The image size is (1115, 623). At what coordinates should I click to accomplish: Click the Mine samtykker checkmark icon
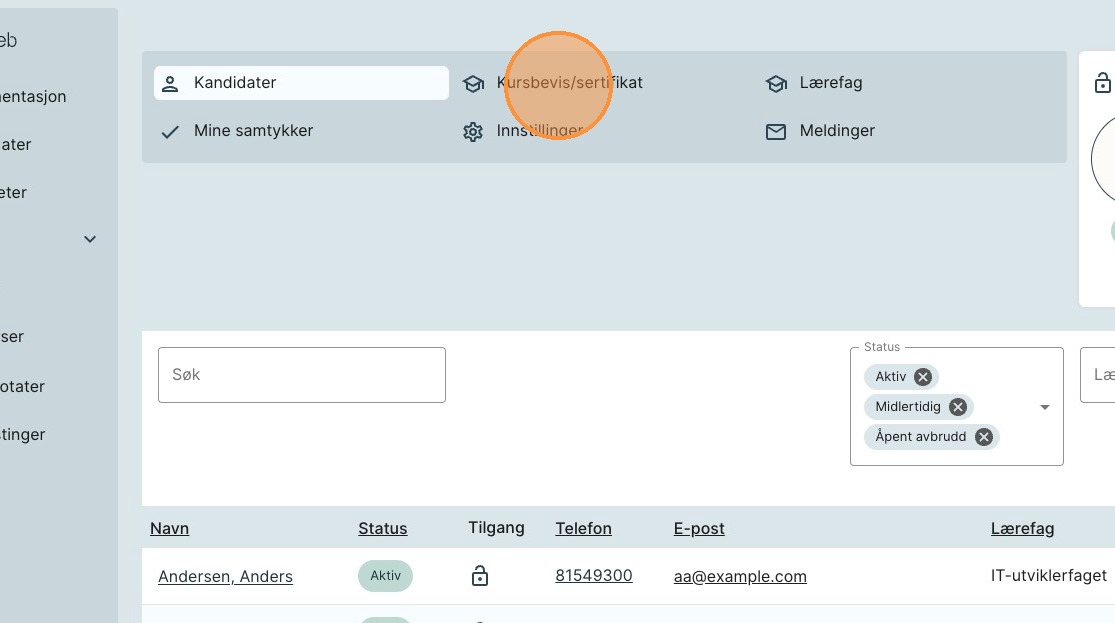tap(170, 131)
